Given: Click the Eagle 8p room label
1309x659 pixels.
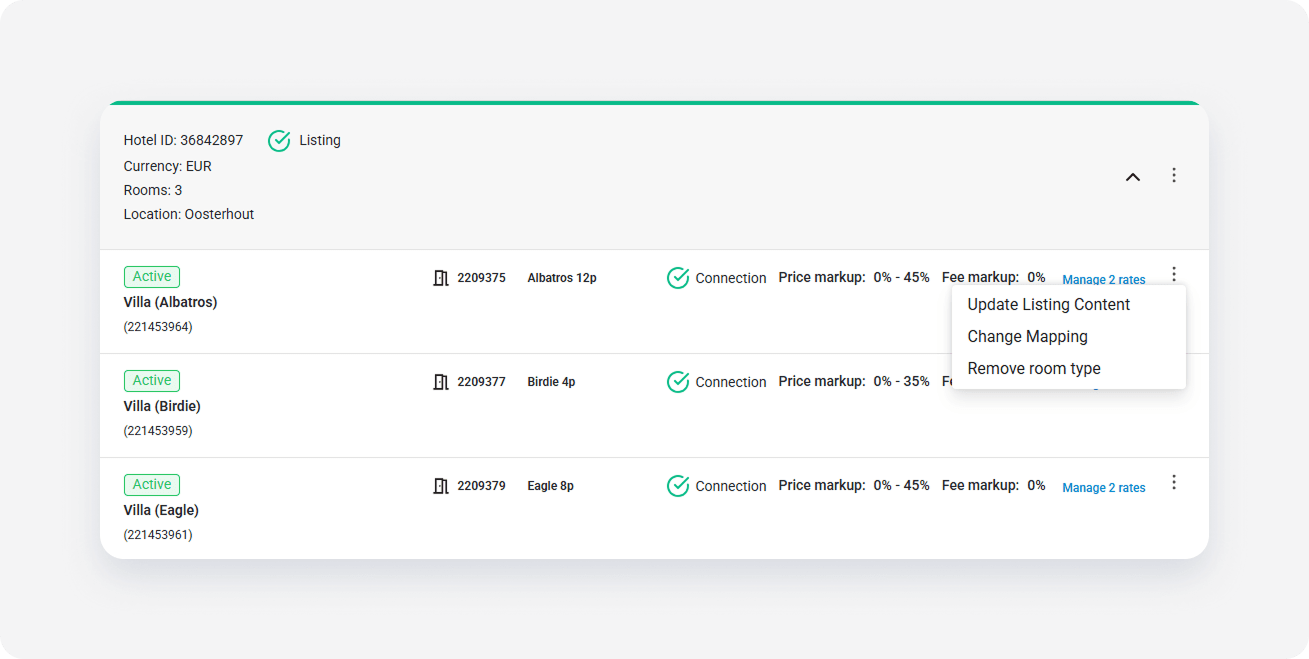Looking at the screenshot, I should pyautogui.click(x=550, y=486).
